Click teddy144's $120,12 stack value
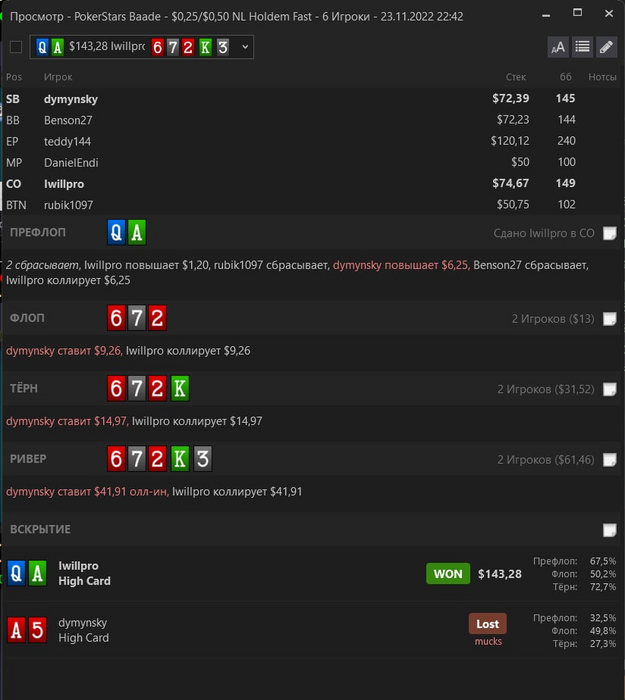Image resolution: width=625 pixels, height=700 pixels. (510, 141)
